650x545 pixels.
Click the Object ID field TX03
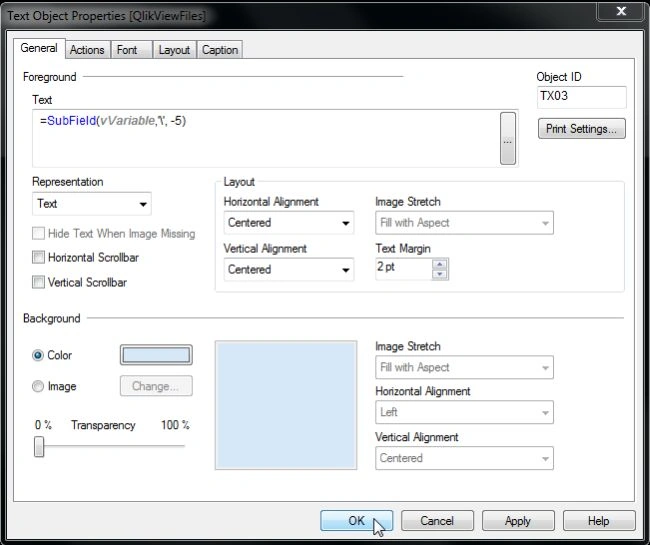coord(582,97)
